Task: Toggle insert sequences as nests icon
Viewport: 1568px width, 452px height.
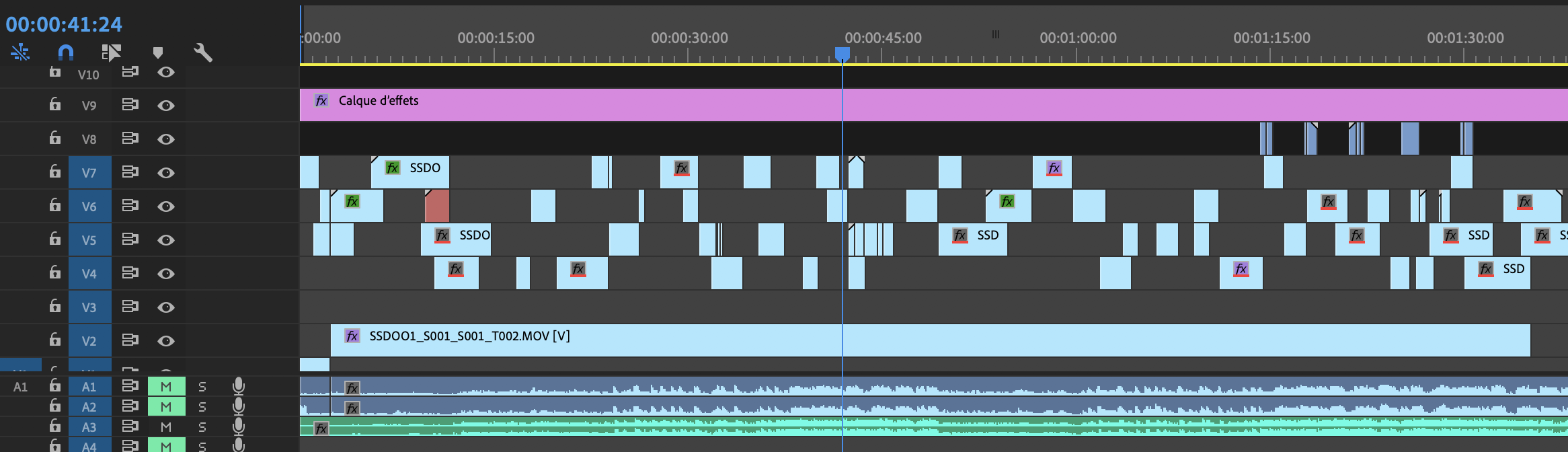Action: pyautogui.click(x=20, y=52)
